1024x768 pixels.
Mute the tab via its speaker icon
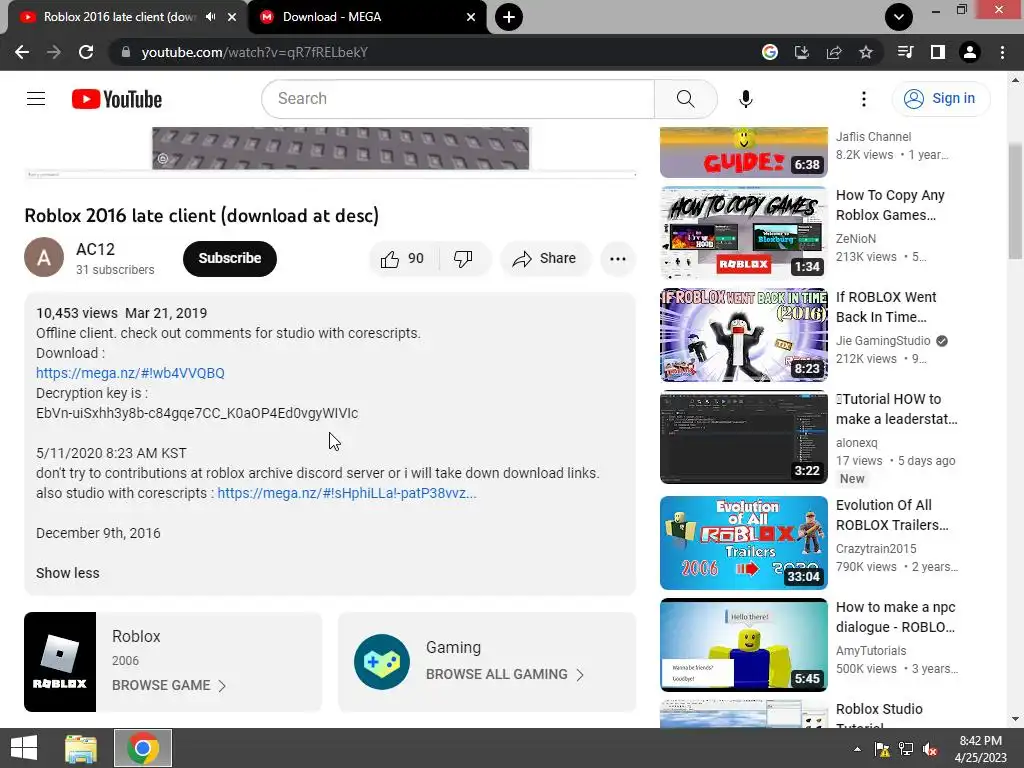210,17
